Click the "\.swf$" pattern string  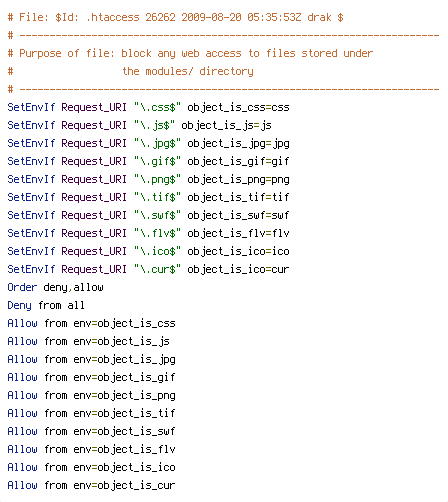157,215
